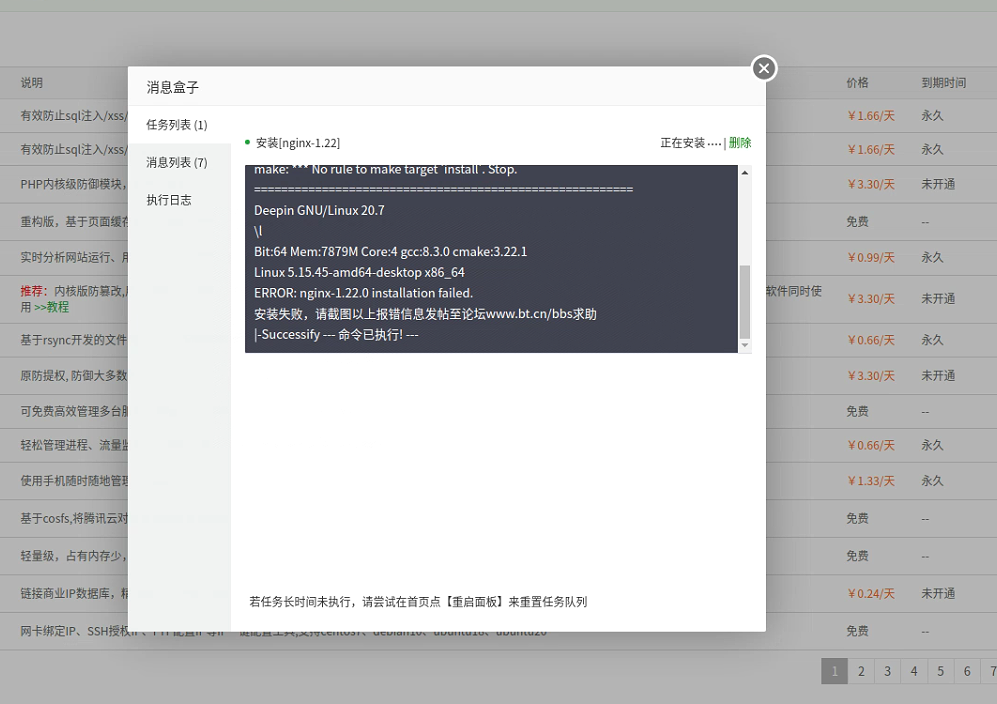The width and height of the screenshot is (997, 704).
Task: Click current page 1 in pagination
Action: (834, 671)
